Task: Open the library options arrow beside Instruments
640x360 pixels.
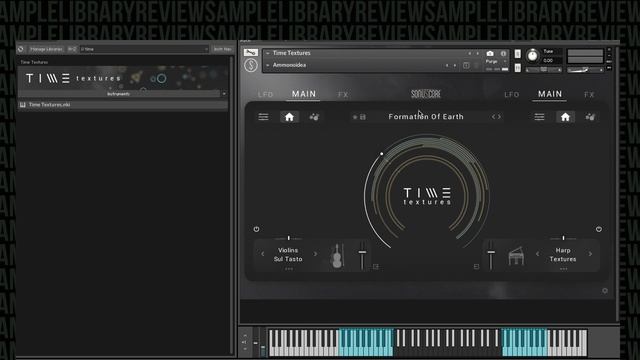Action: [224, 94]
